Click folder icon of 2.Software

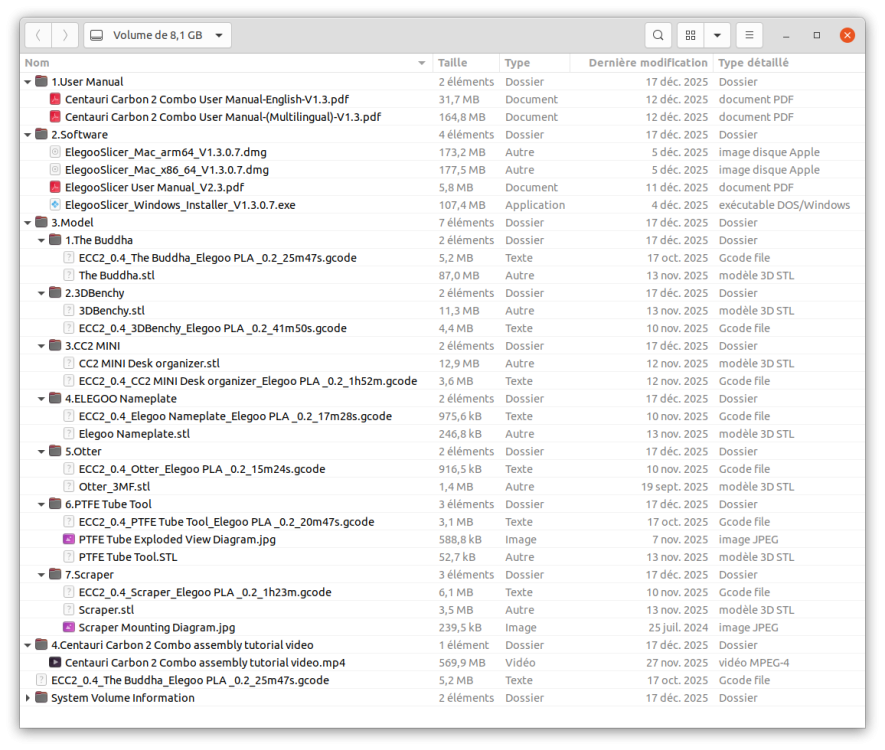pos(41,134)
